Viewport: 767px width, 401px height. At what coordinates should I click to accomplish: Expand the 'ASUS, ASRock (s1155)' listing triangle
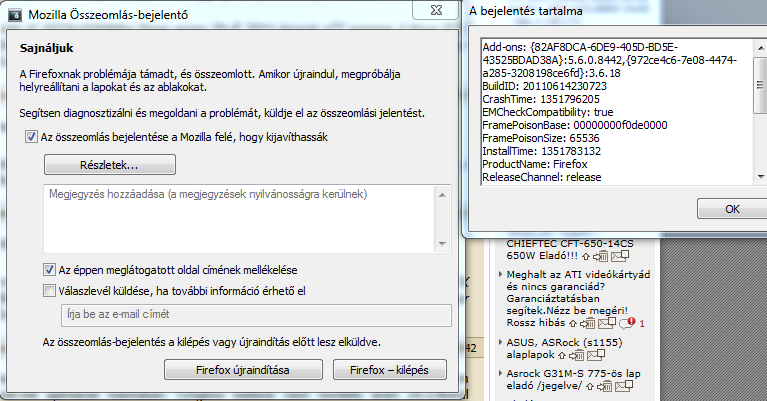pyautogui.click(x=500, y=342)
